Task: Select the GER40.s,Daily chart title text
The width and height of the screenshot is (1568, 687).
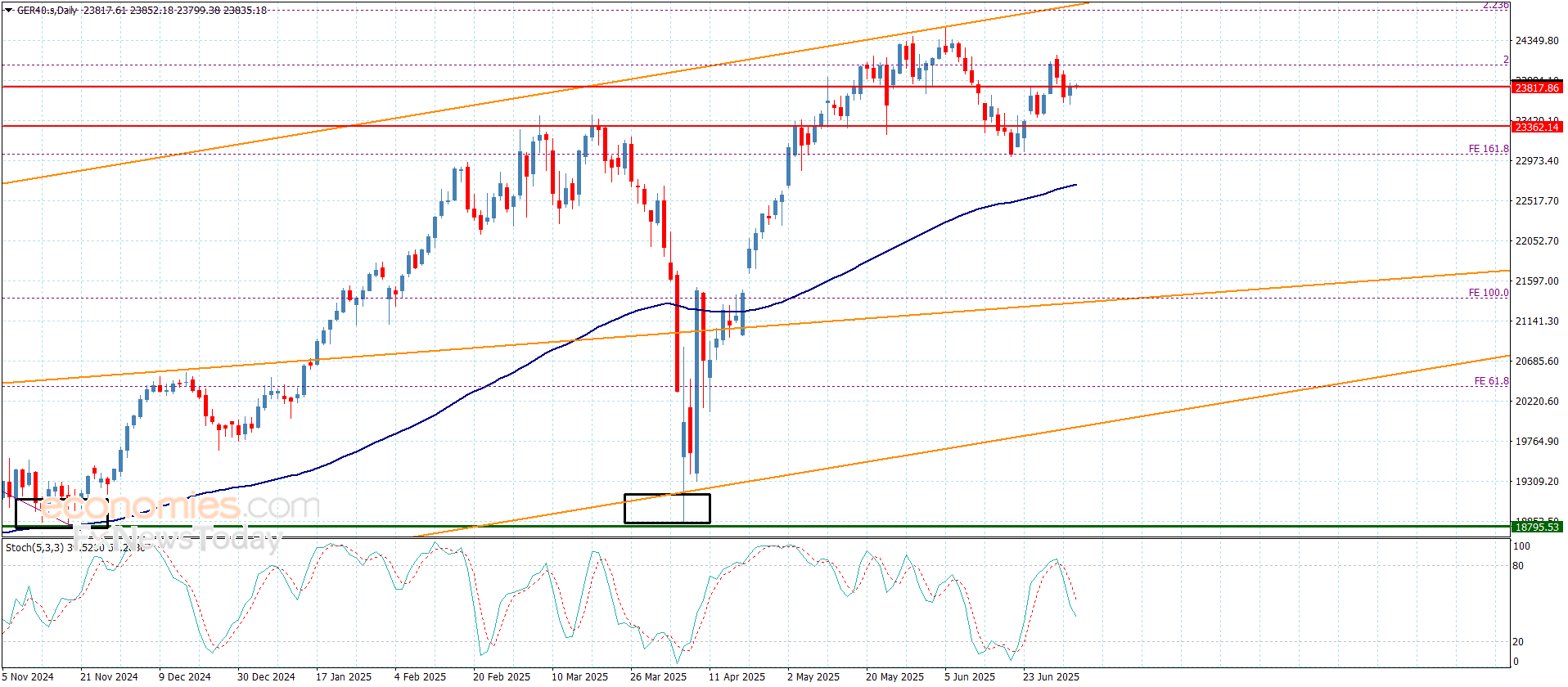Action: point(47,11)
